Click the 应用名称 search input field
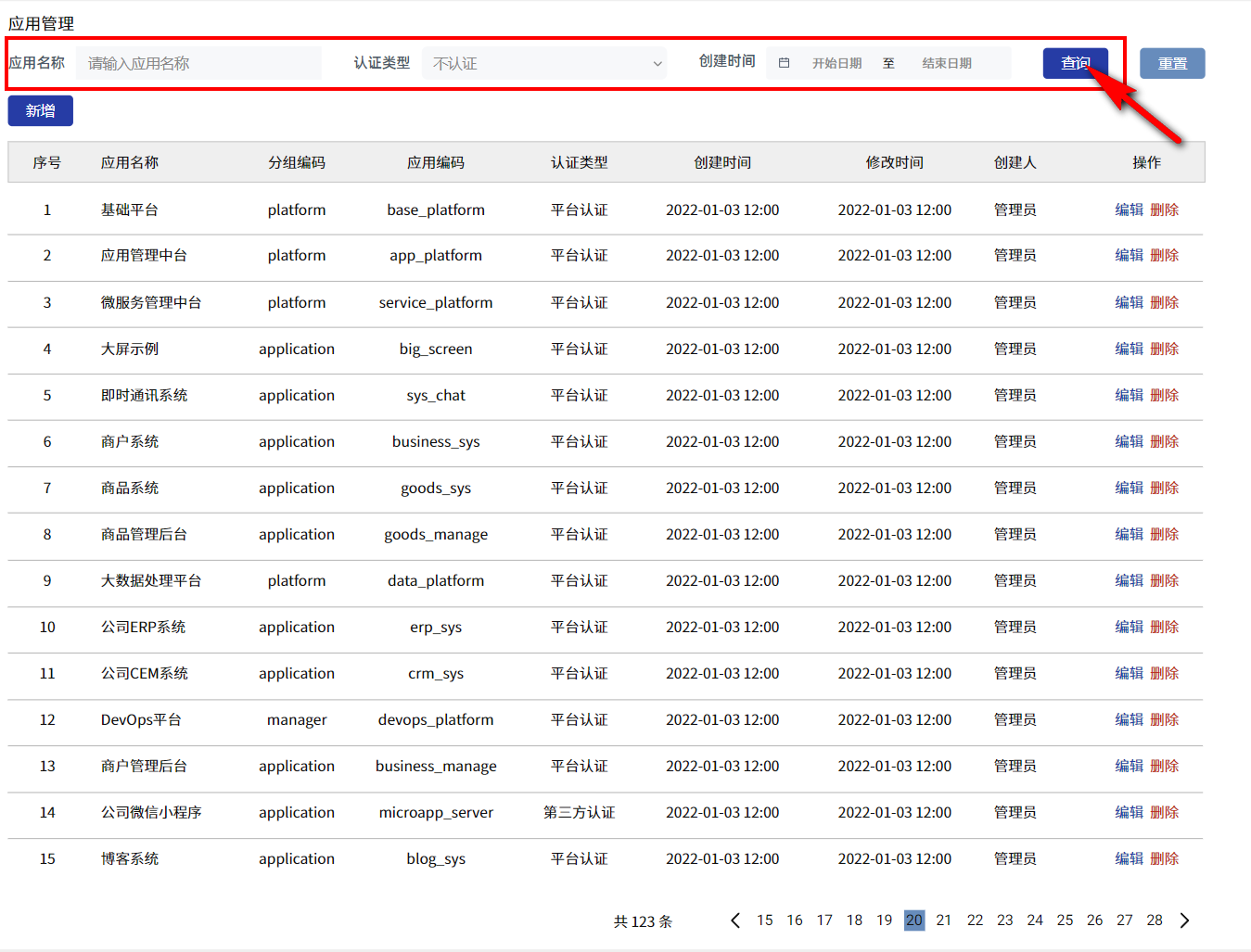Image resolution: width=1251 pixels, height=952 pixels. (199, 64)
